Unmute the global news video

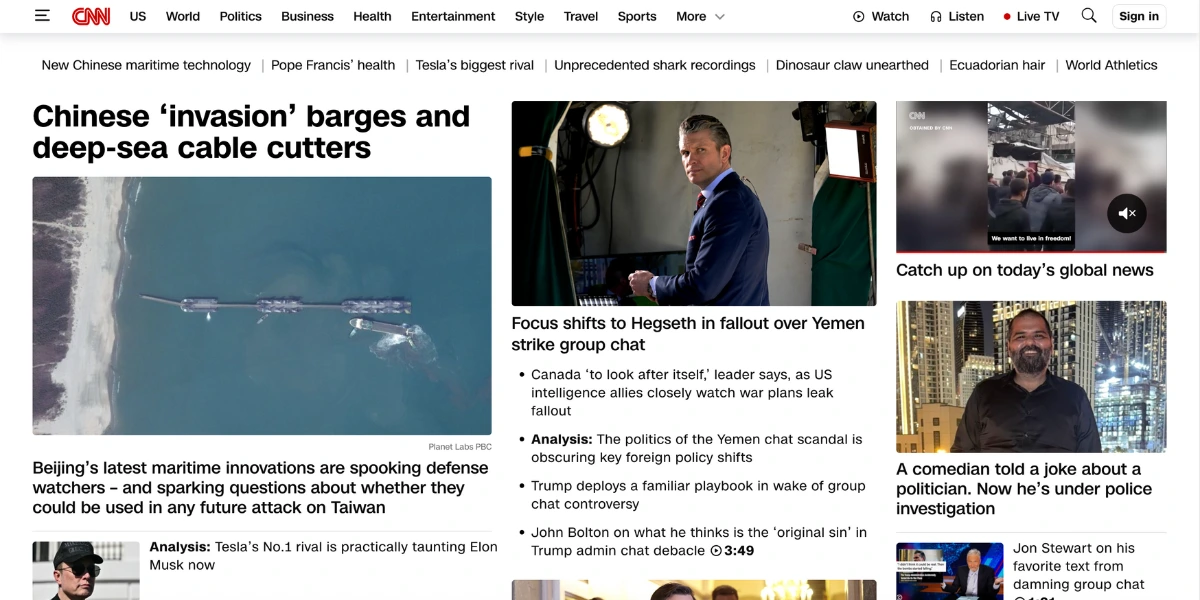[1126, 213]
